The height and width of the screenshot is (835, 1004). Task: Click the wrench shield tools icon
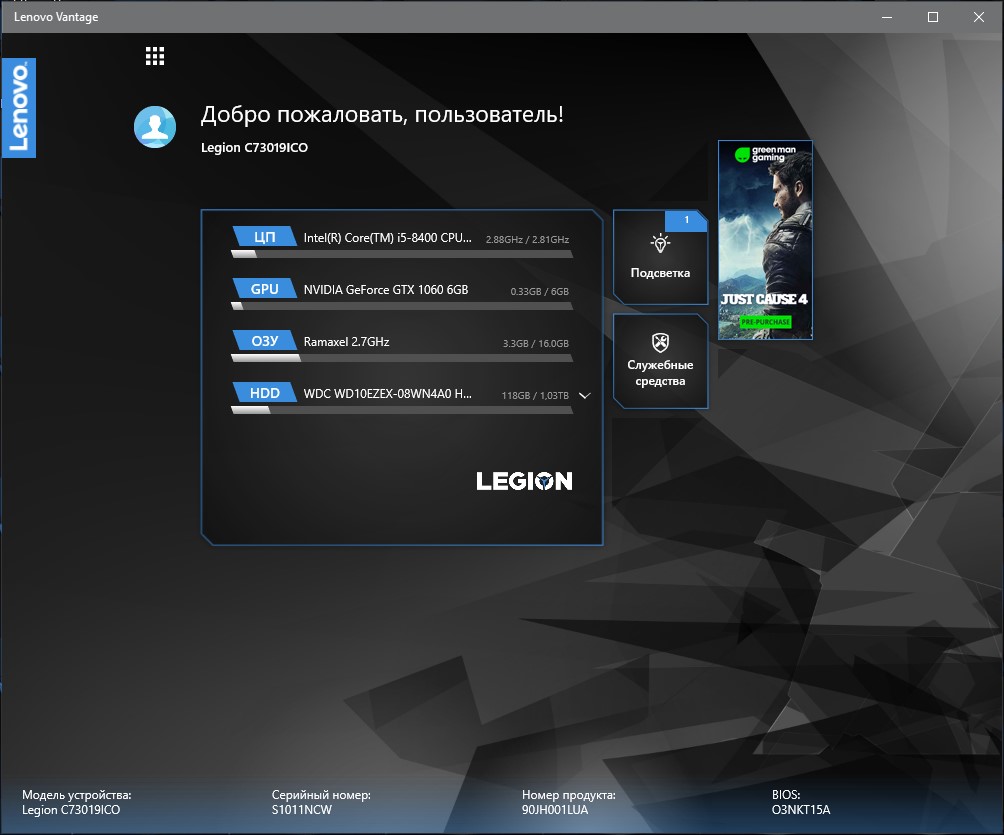pos(660,343)
